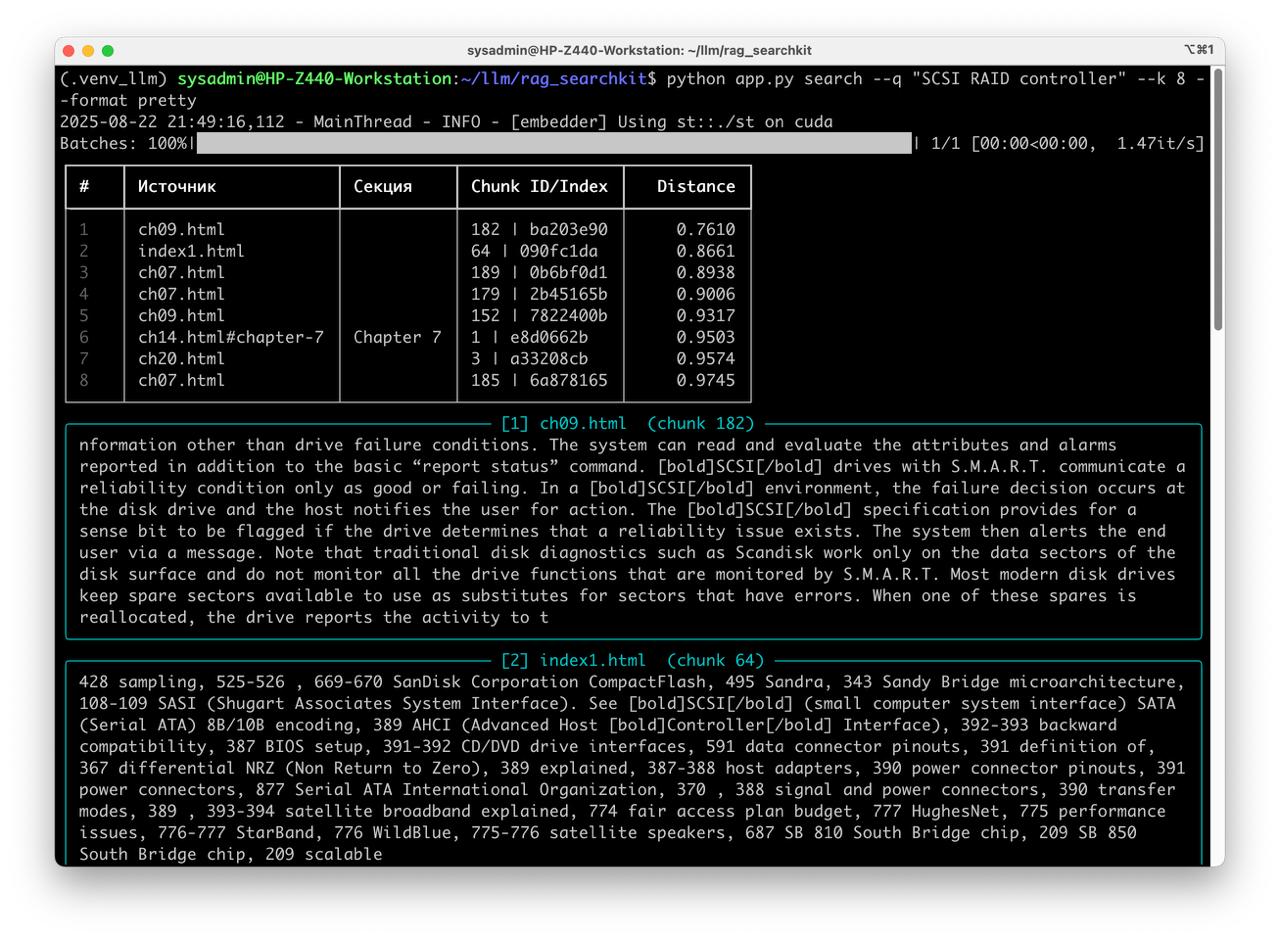
Task: Click distance value 0.9574
Action: coord(706,358)
